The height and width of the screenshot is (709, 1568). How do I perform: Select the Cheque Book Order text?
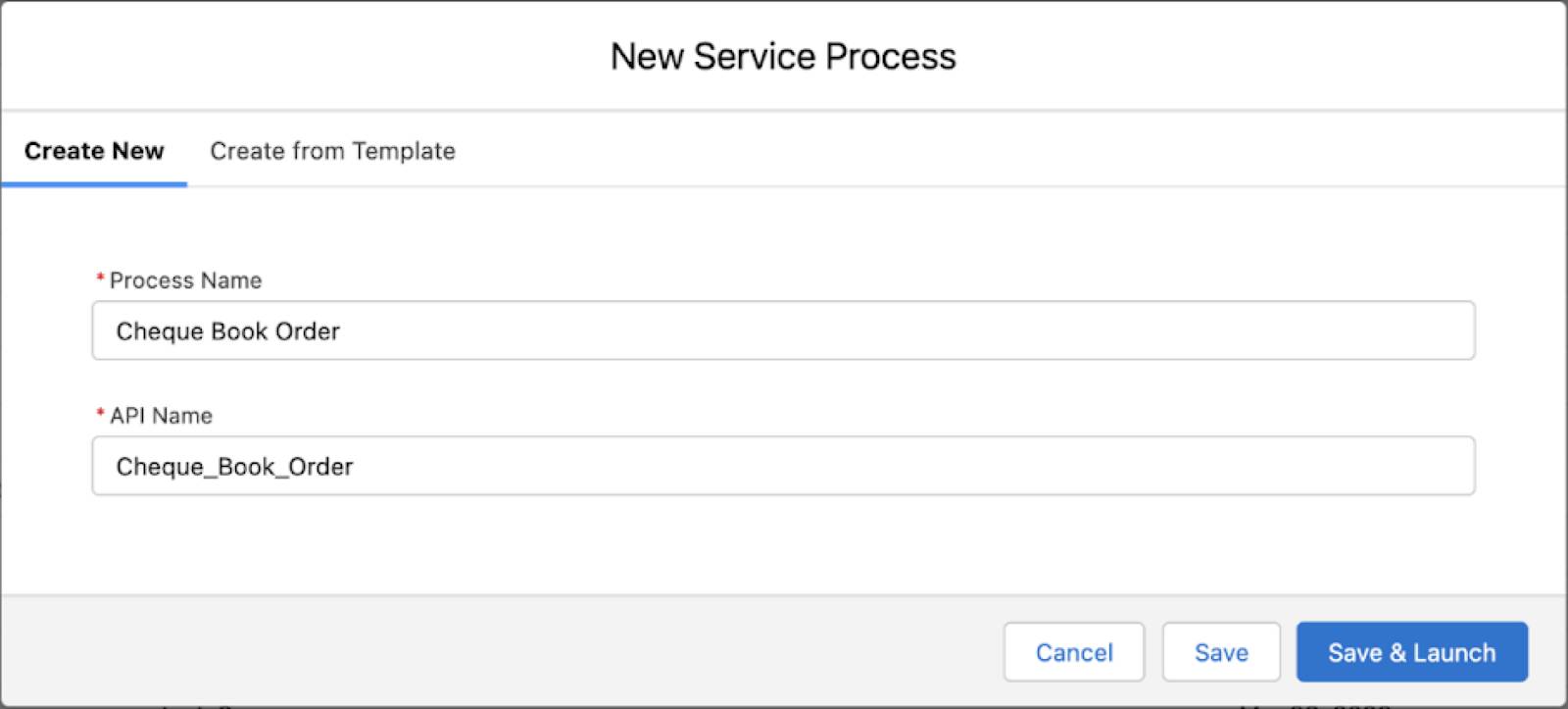(227, 330)
